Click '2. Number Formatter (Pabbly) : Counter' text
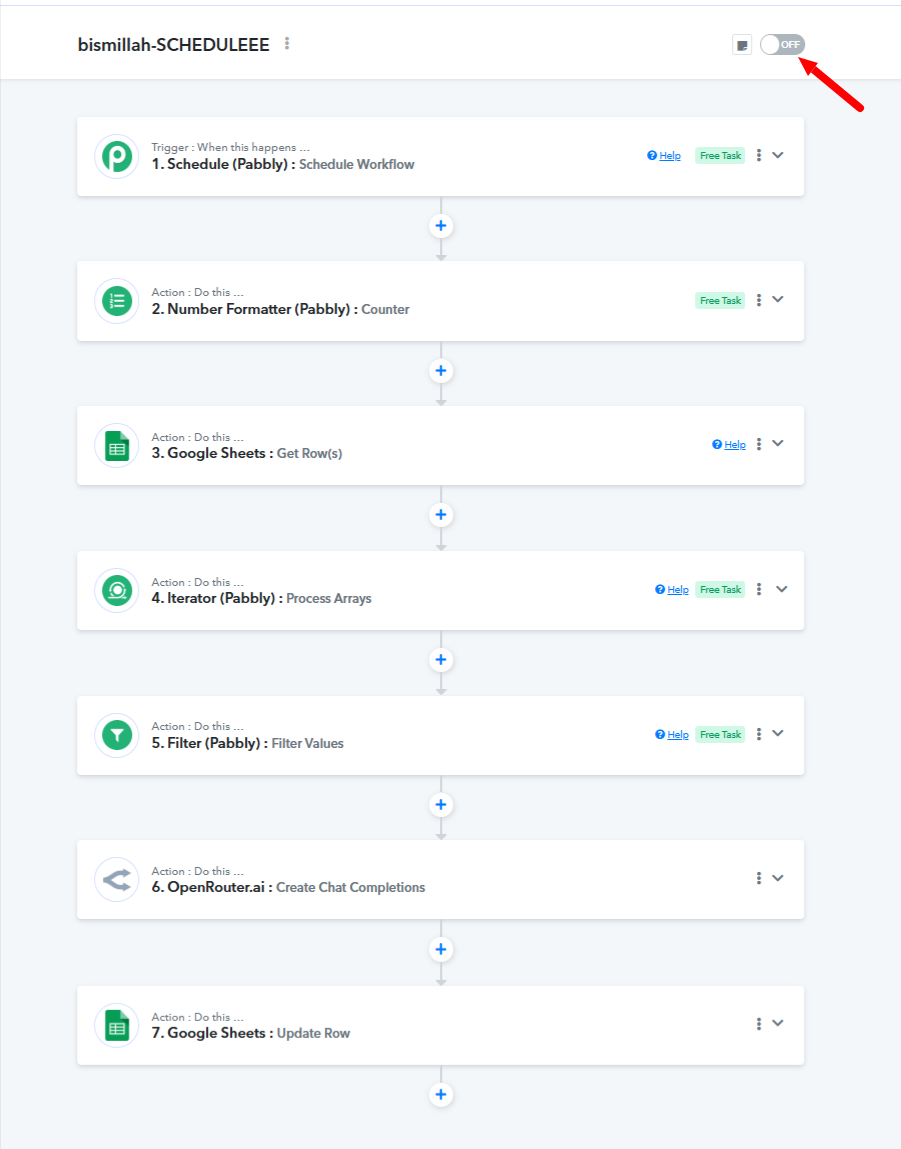This screenshot has width=901, height=1149. click(281, 309)
